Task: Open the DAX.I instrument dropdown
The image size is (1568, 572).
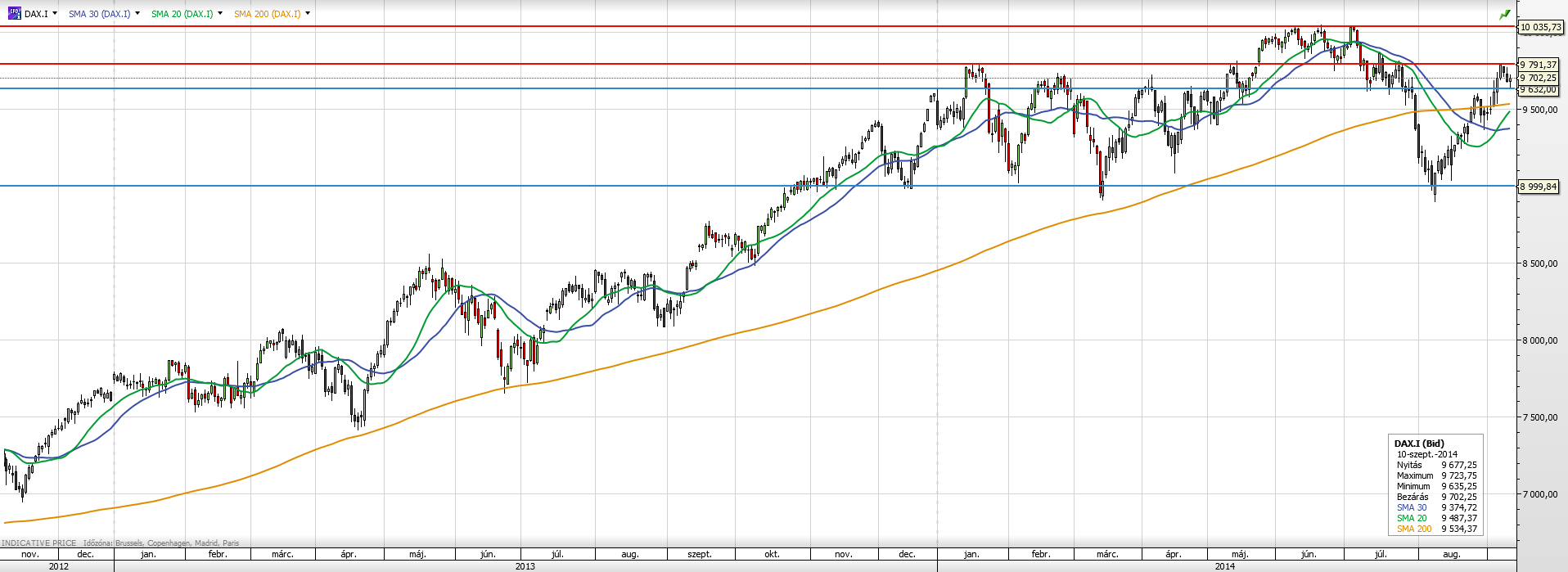Action: tap(55, 13)
